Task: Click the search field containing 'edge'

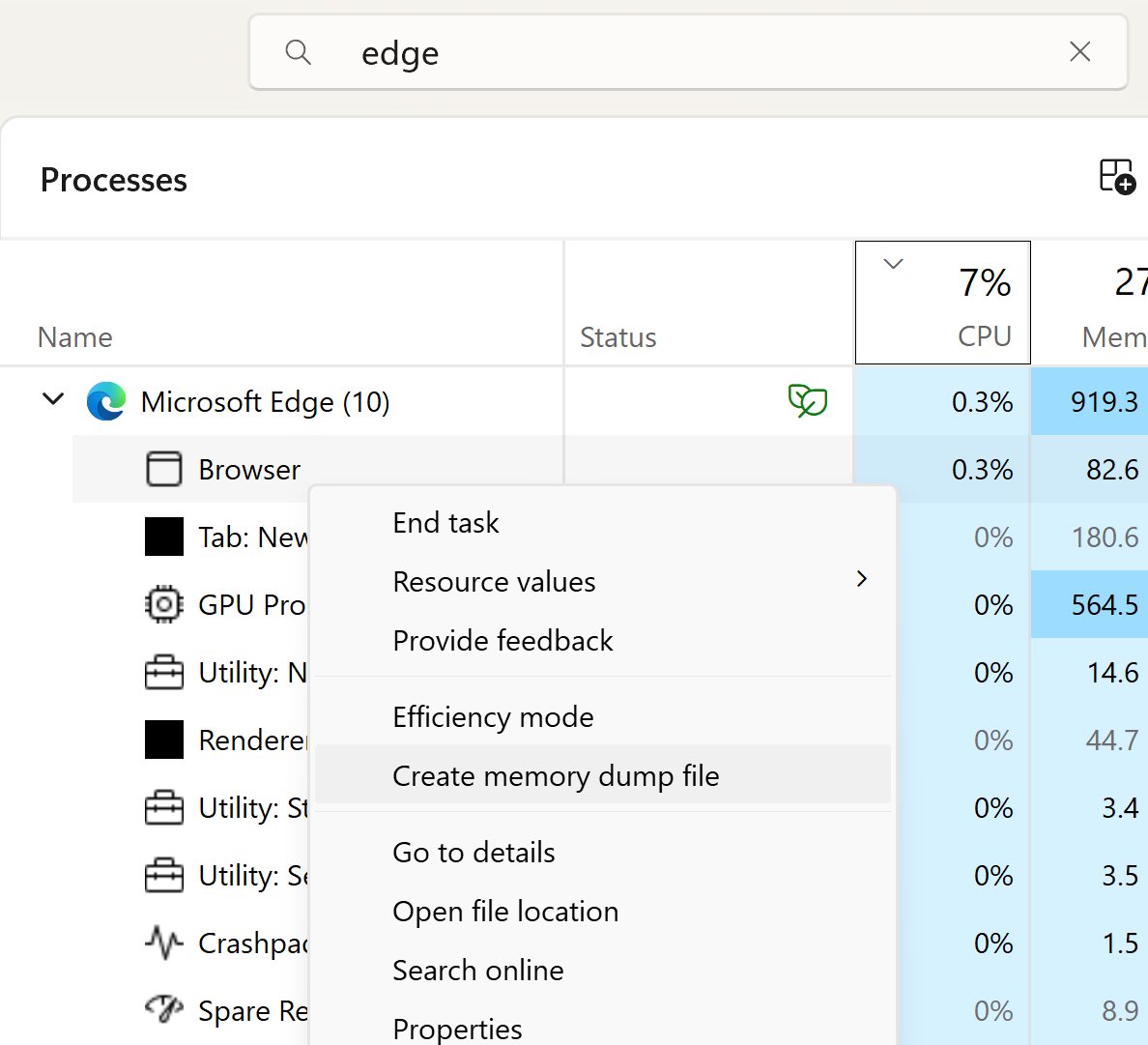Action: click(688, 53)
